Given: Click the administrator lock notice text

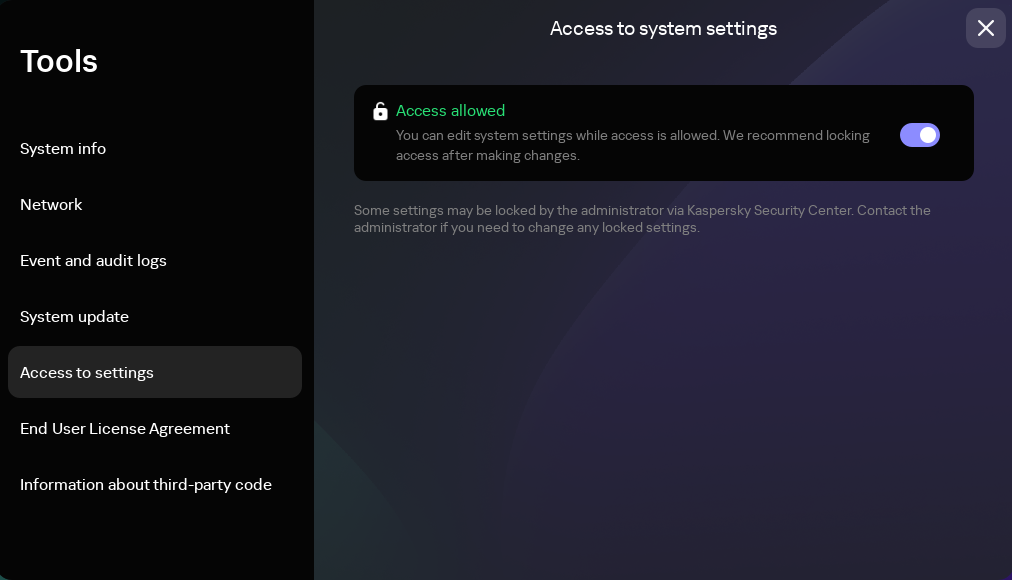Looking at the screenshot, I should pyautogui.click(x=642, y=218).
